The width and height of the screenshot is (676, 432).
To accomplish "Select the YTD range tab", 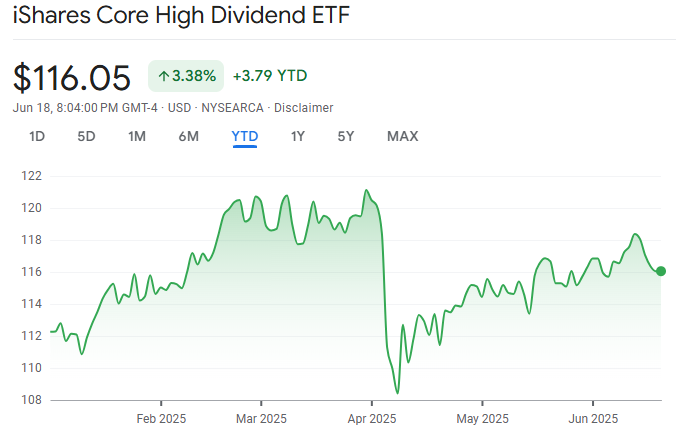I will [245, 137].
